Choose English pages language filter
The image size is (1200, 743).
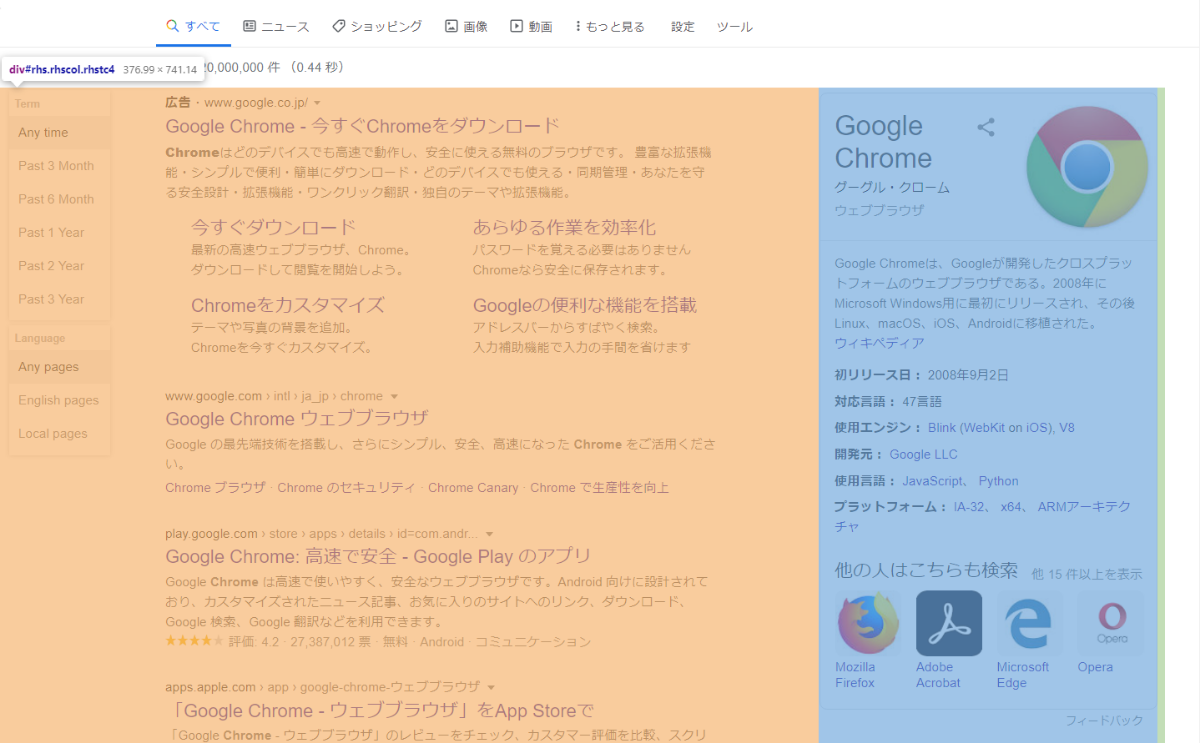click(x=60, y=400)
